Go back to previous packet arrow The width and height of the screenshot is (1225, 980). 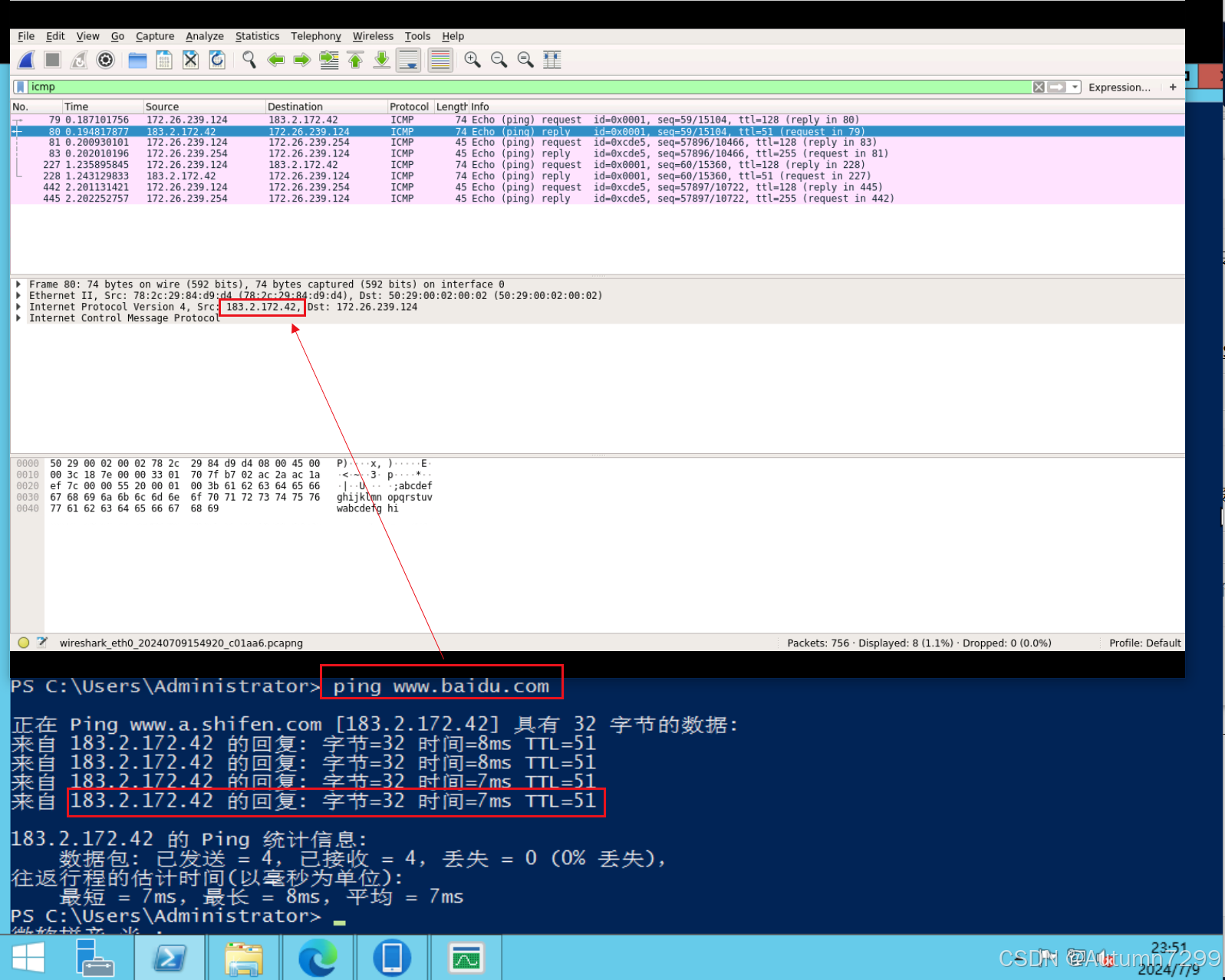point(276,60)
